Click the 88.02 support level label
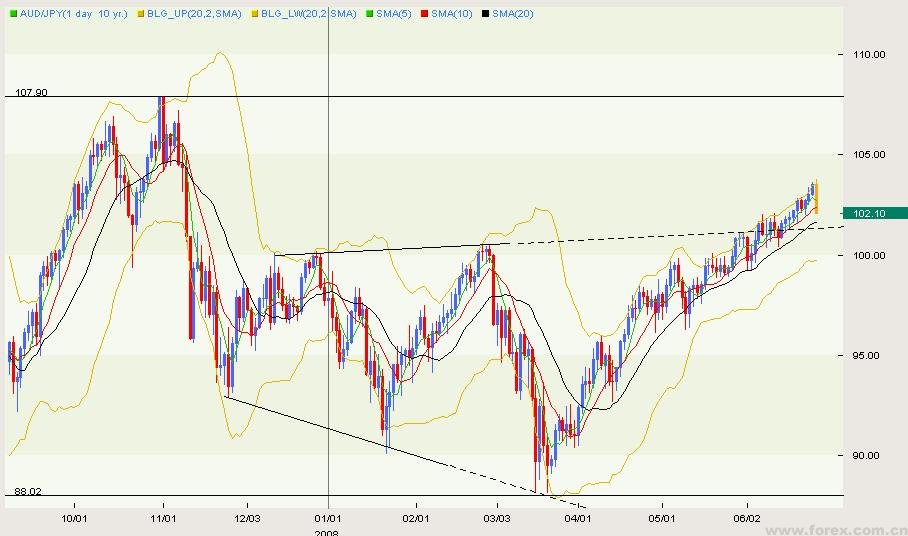908x536 pixels. pyautogui.click(x=27, y=490)
